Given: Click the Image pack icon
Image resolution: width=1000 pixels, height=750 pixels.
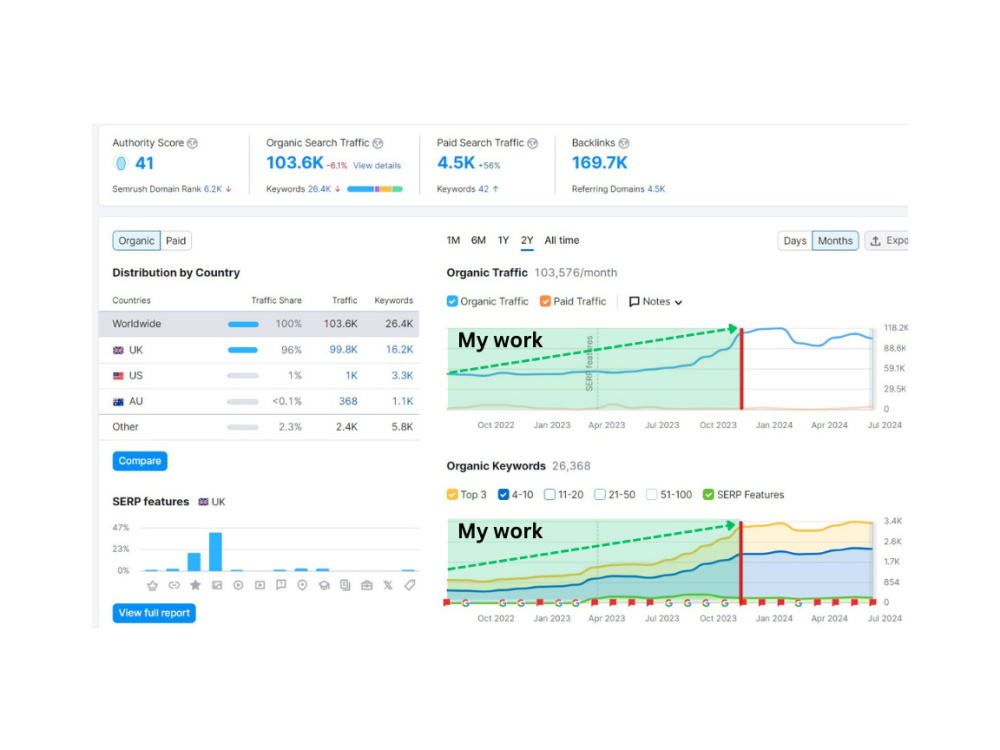Looking at the screenshot, I should coord(217,585).
